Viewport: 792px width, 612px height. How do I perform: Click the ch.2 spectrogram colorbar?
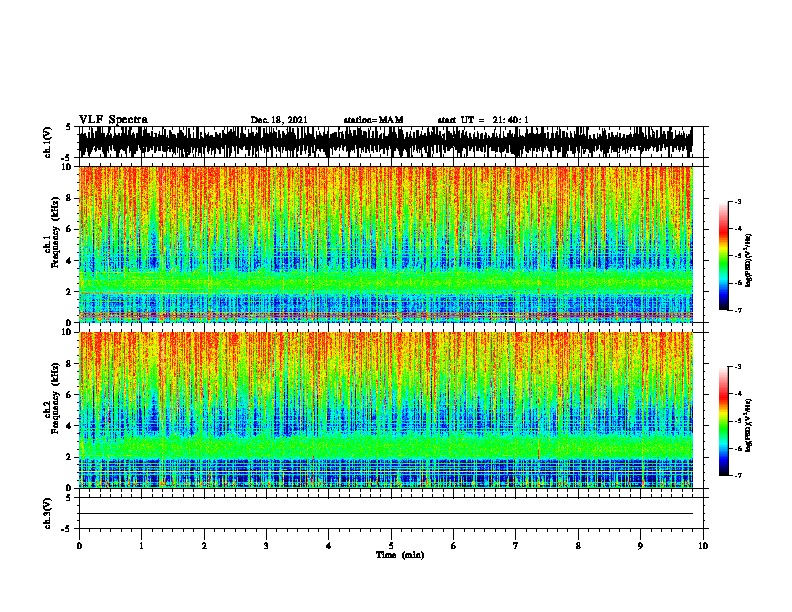click(723, 421)
